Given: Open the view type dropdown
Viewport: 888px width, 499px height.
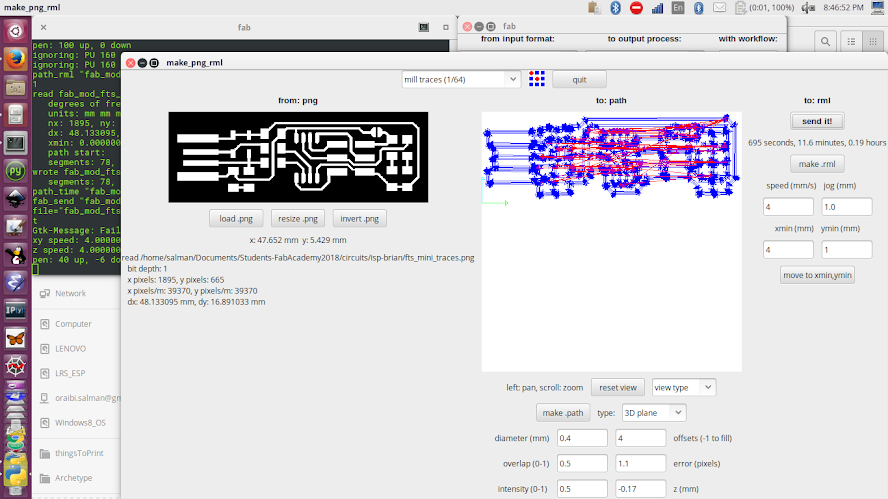Looking at the screenshot, I should [684, 387].
